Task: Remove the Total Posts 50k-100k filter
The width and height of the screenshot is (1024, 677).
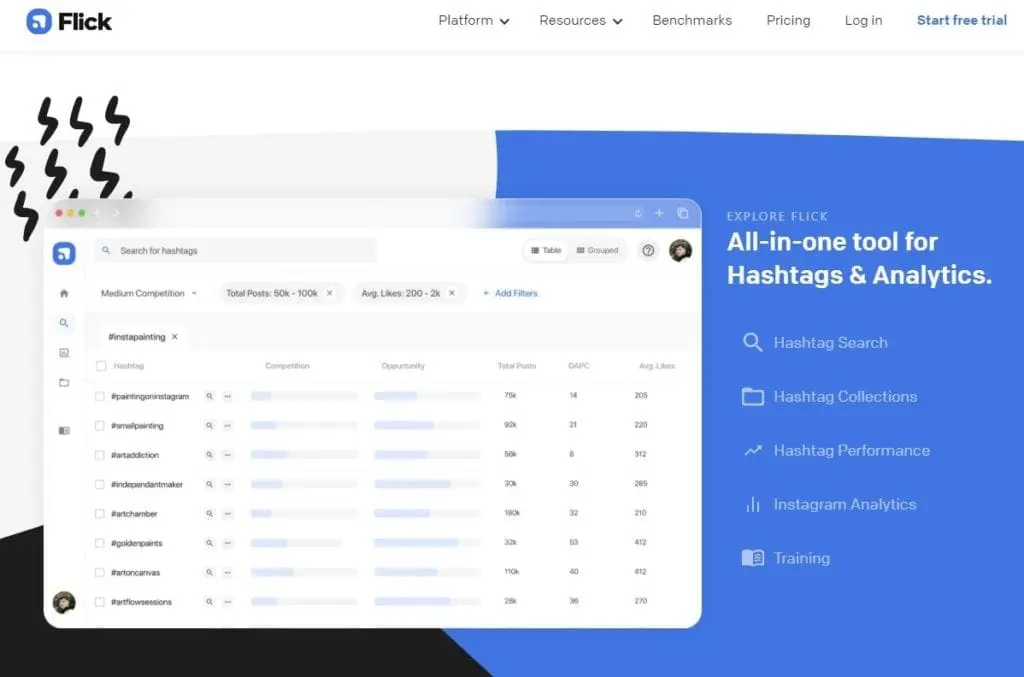Action: pyautogui.click(x=330, y=293)
